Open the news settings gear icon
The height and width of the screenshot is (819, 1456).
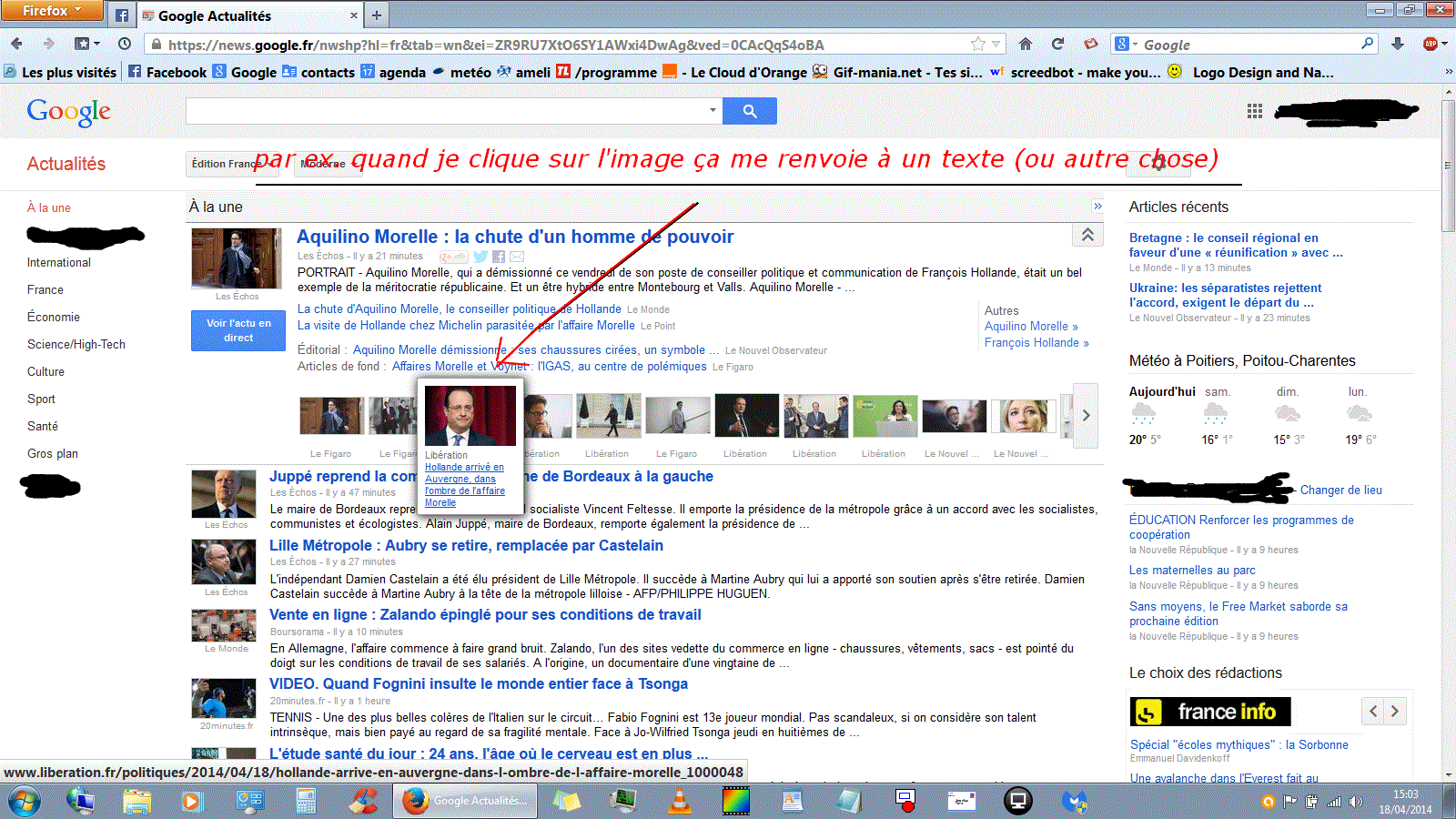[1158, 163]
